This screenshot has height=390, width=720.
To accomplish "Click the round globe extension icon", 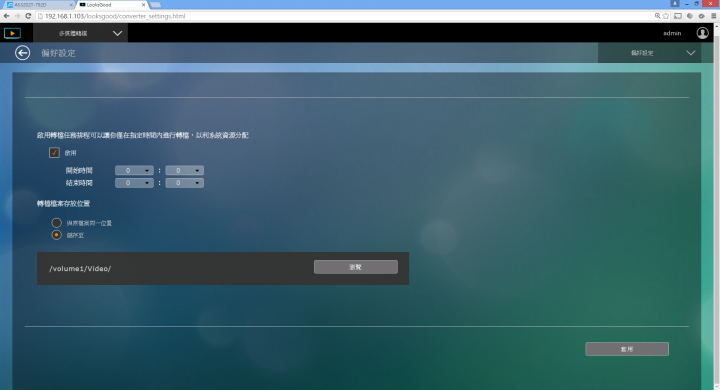I will [x=690, y=16].
